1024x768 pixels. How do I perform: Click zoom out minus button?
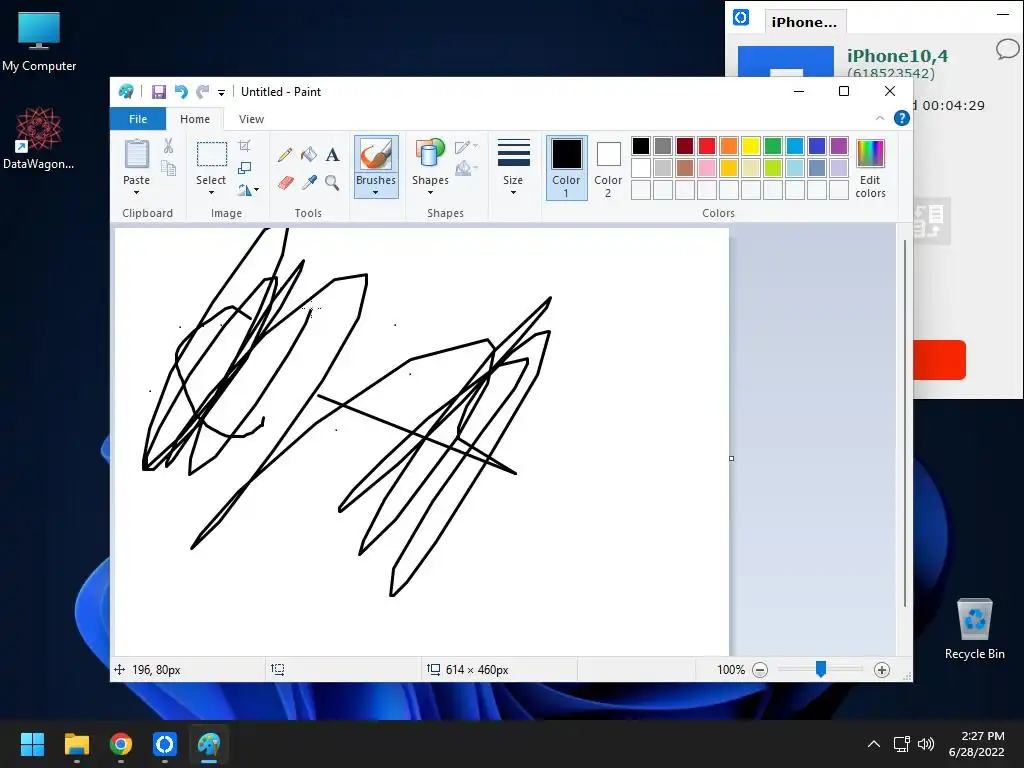[x=760, y=669]
